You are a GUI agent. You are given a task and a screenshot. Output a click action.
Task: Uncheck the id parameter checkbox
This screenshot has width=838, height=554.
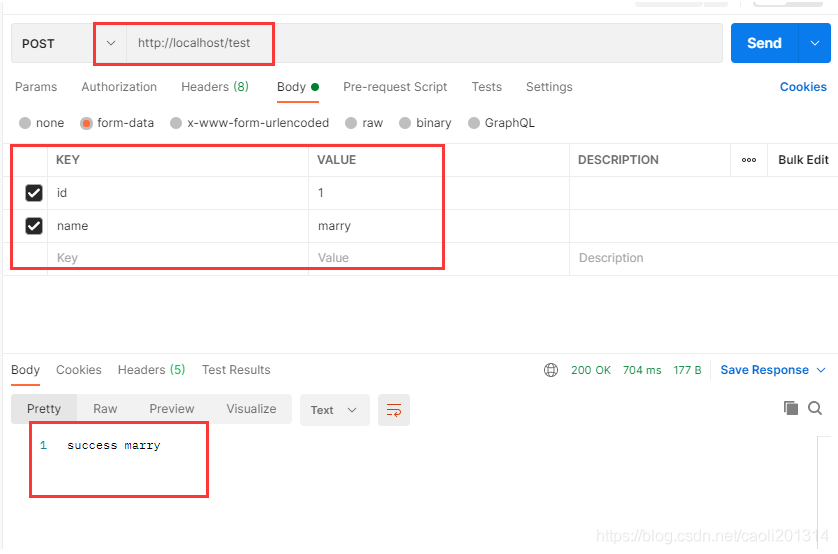34,193
